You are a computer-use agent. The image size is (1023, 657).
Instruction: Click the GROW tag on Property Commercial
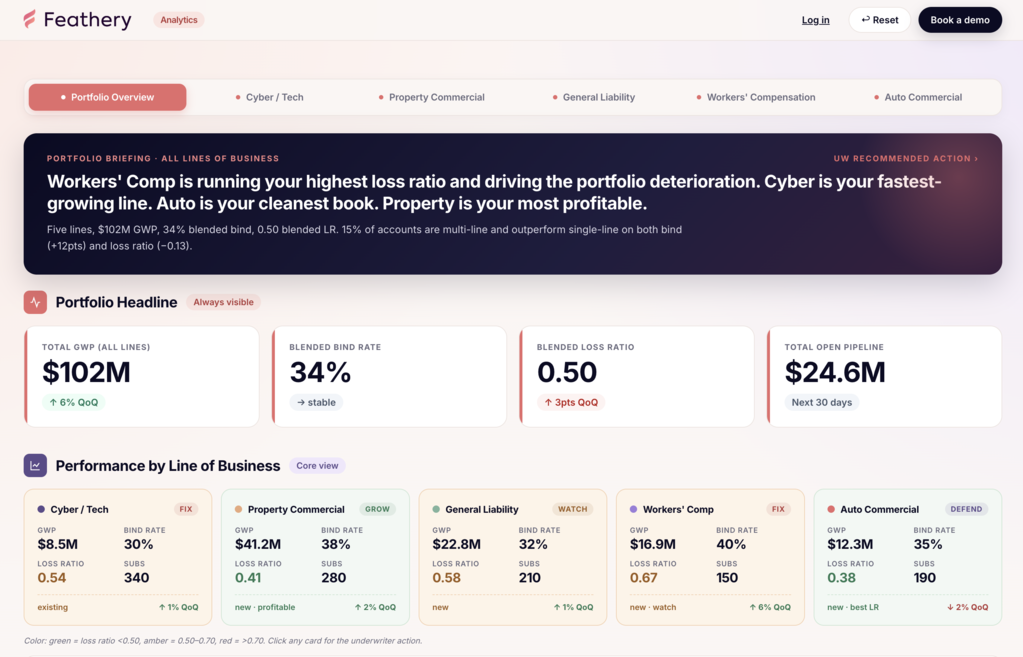coord(377,510)
